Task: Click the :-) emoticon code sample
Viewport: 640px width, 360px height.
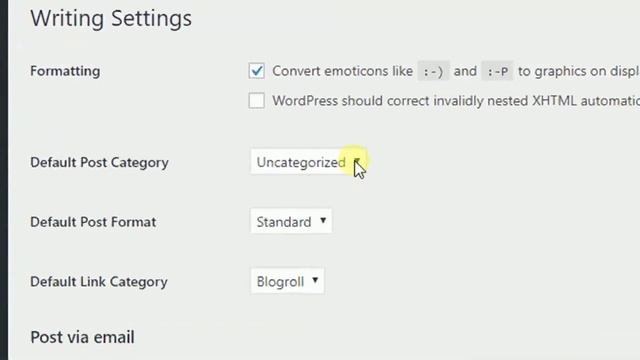Action: (x=433, y=71)
